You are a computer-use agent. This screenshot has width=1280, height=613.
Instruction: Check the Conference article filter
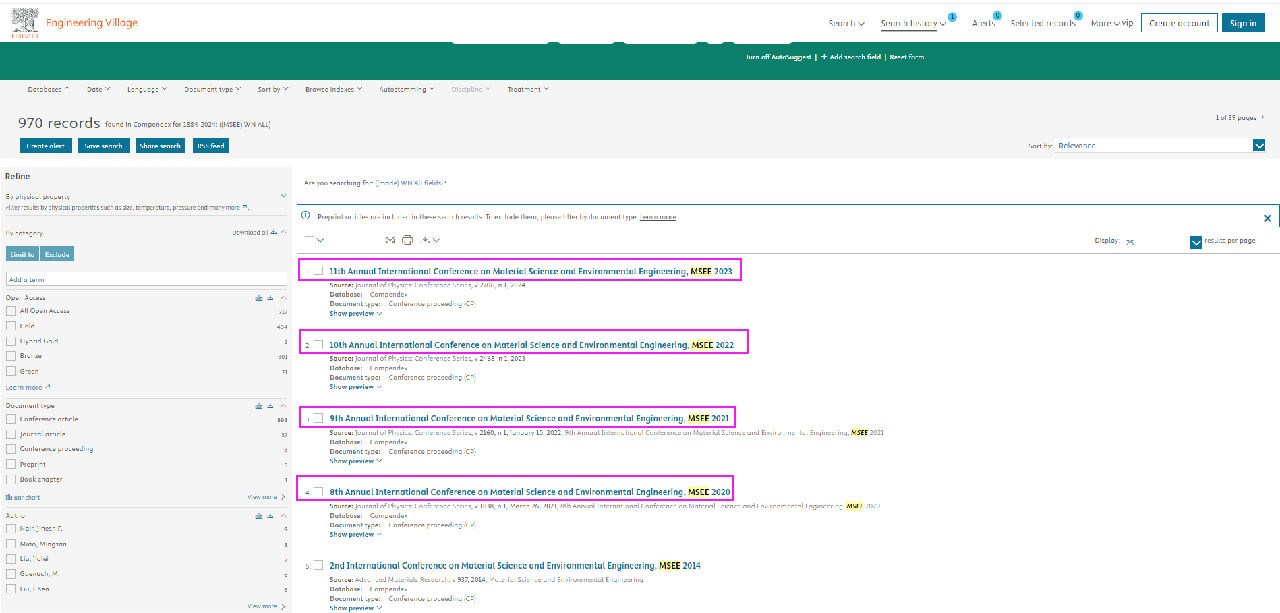pos(11,420)
